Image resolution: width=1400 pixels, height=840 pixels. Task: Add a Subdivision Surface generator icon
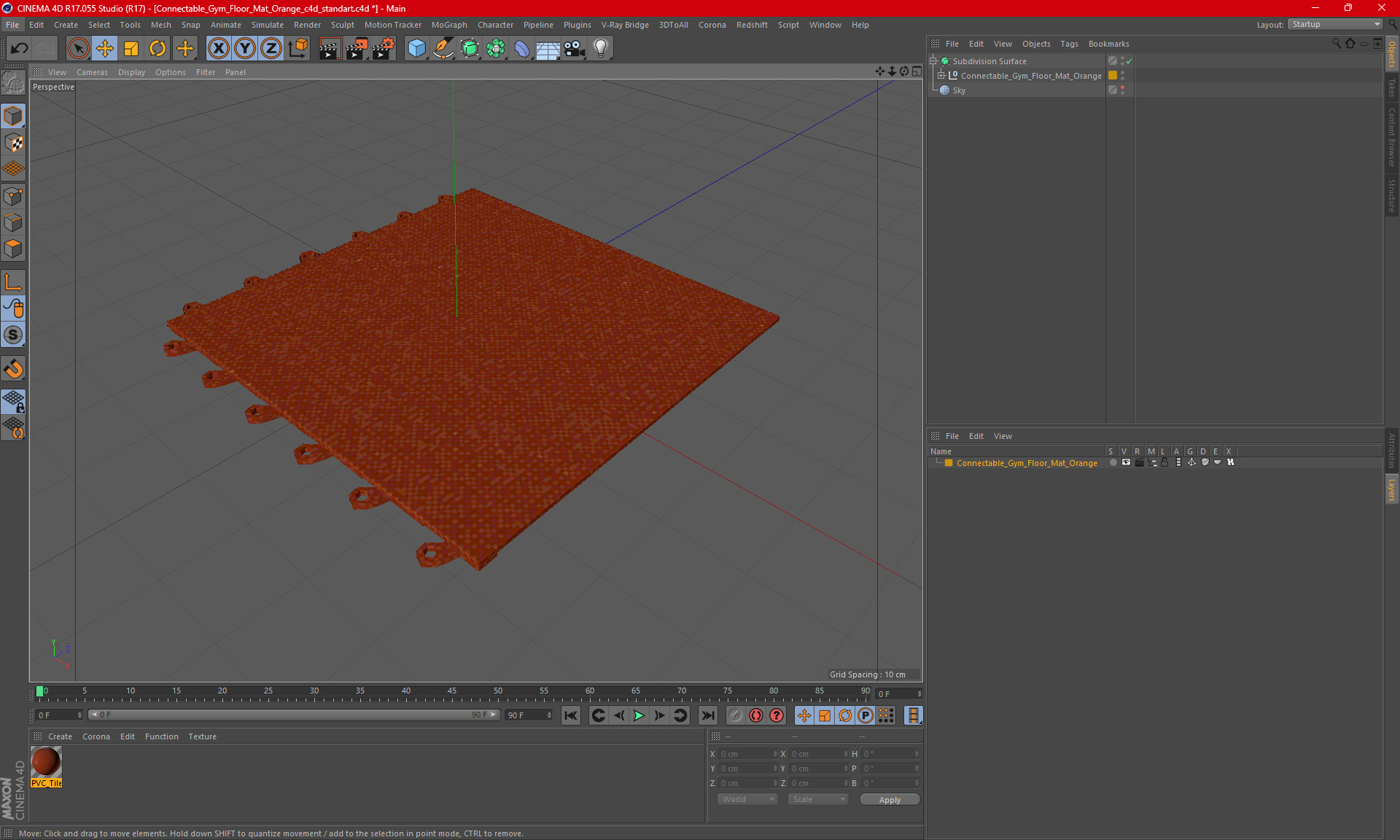click(470, 49)
